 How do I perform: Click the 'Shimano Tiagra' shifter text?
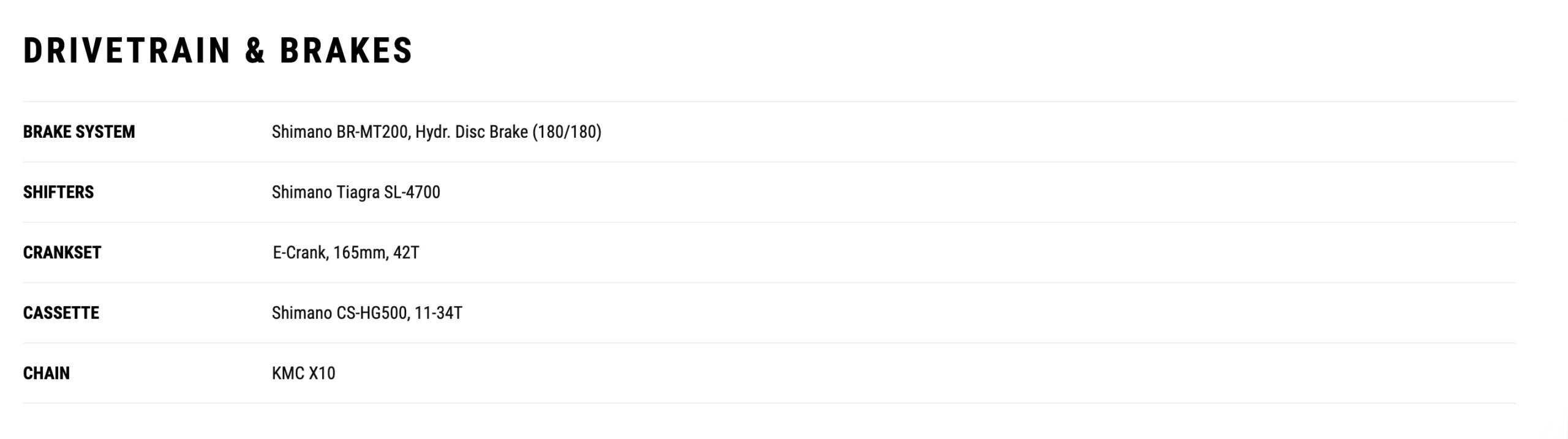pyautogui.click(x=325, y=192)
